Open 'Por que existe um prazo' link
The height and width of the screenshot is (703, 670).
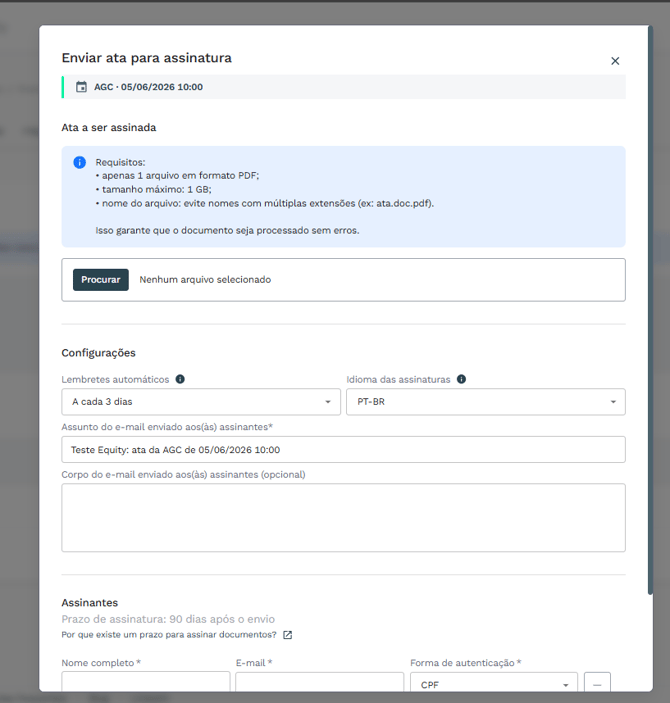click(169, 635)
